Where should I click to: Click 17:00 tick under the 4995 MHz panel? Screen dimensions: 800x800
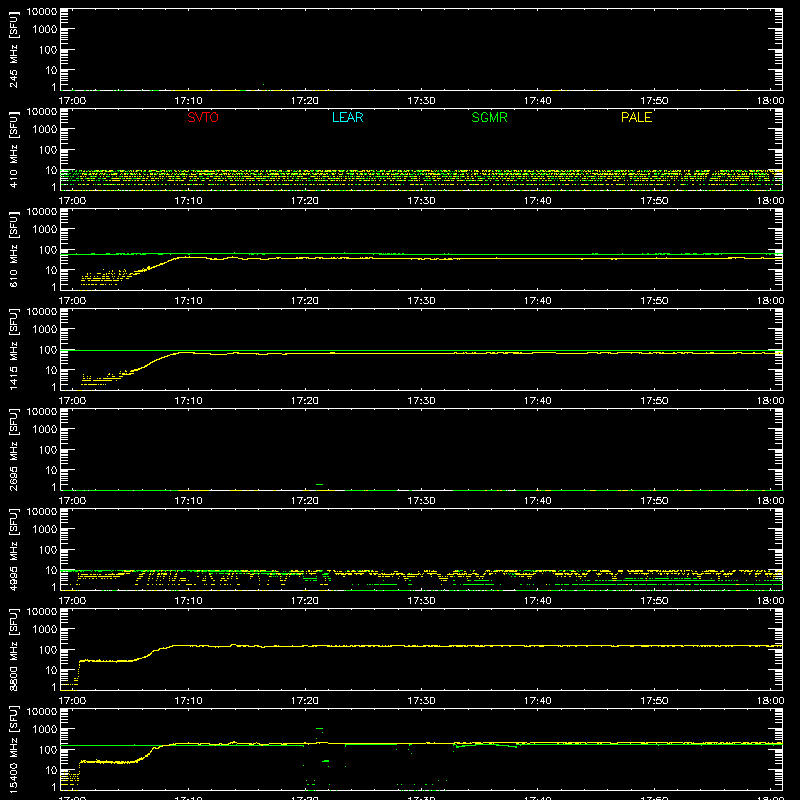tap(72, 601)
